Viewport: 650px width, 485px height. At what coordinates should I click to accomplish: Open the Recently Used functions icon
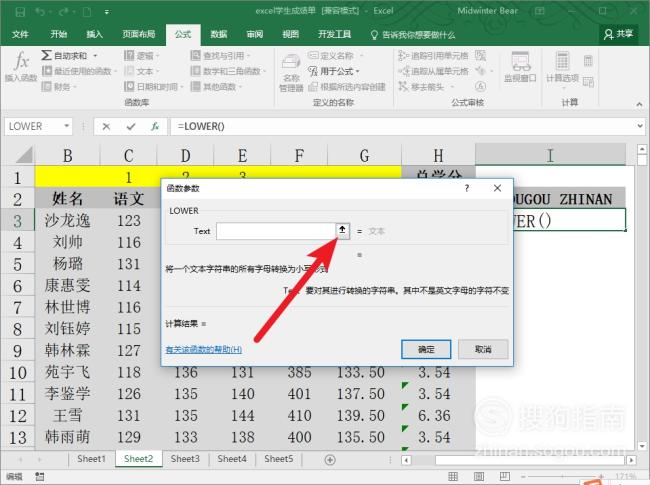(47, 71)
